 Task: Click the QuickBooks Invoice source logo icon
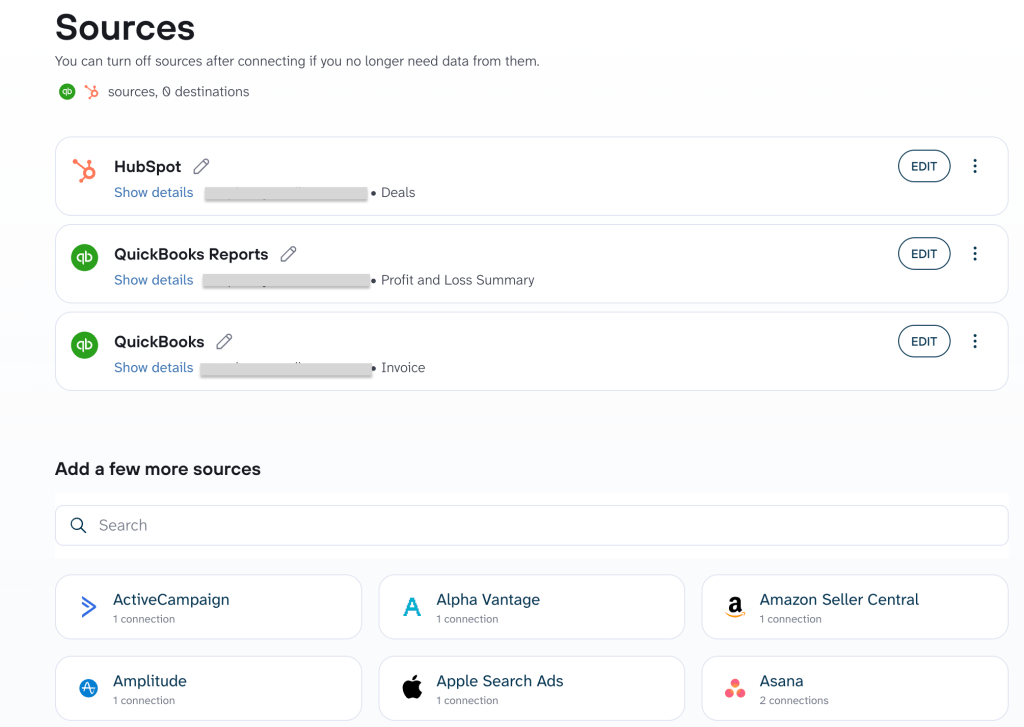(84, 345)
